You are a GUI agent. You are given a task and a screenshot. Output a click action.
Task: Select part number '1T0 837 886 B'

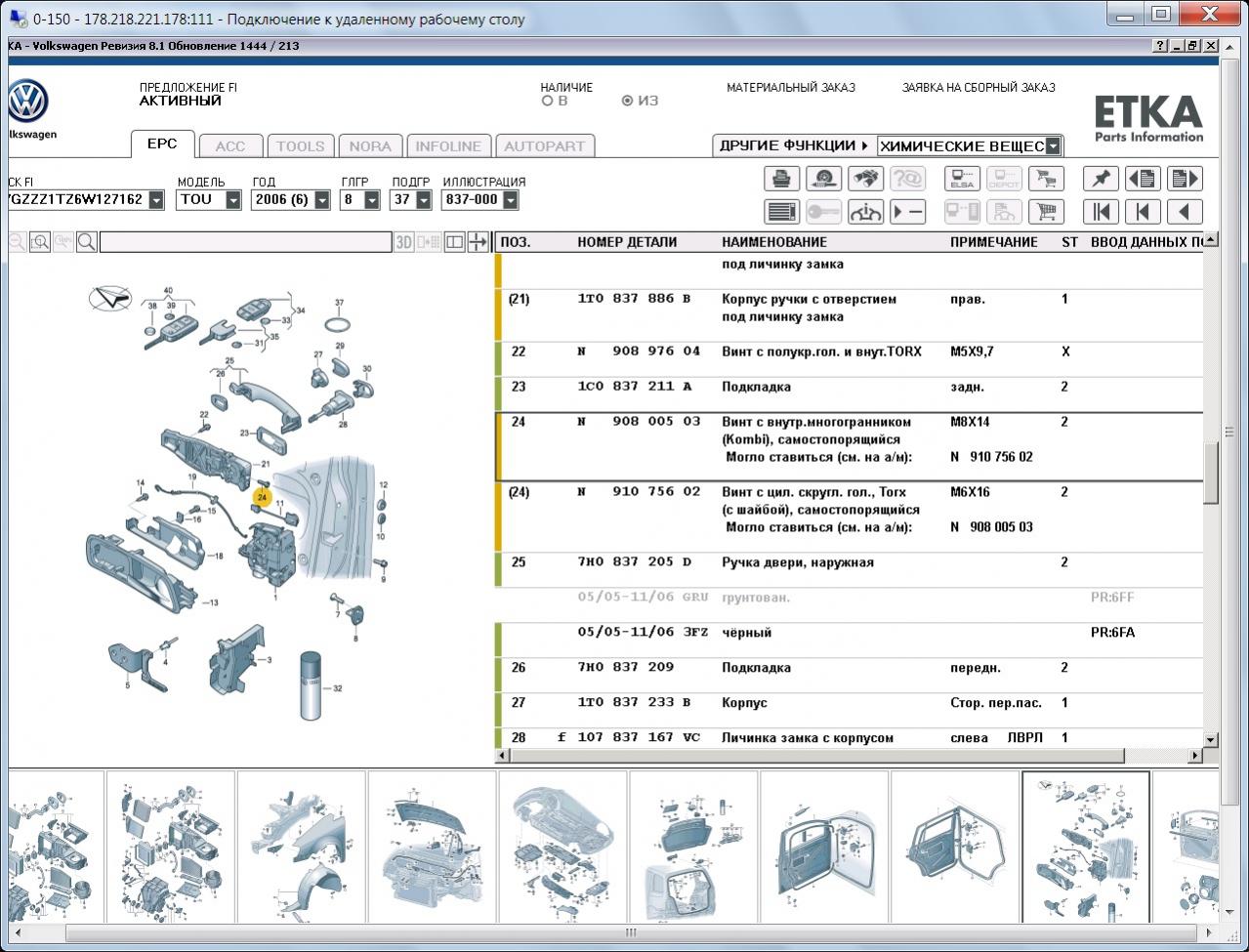(x=634, y=299)
